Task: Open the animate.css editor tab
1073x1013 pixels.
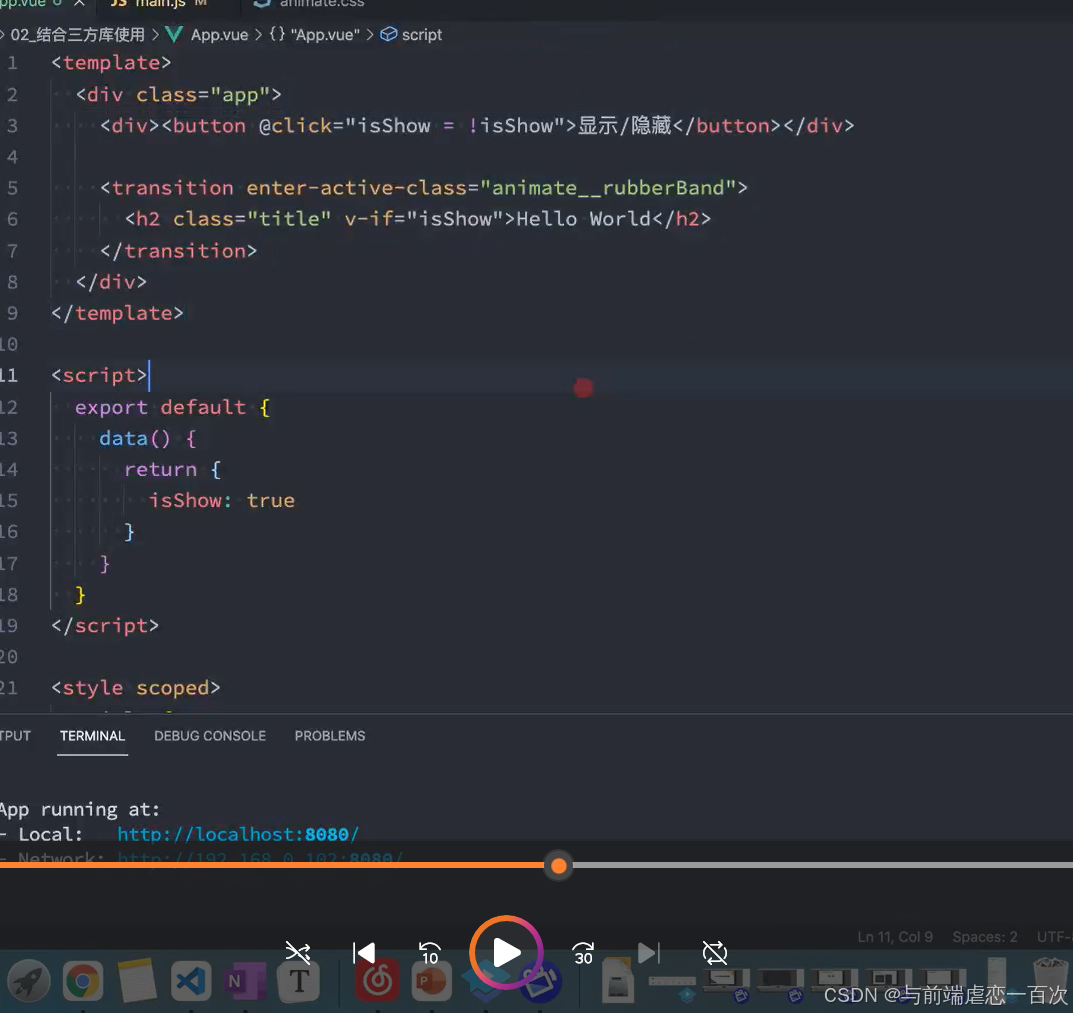Action: 309,3
